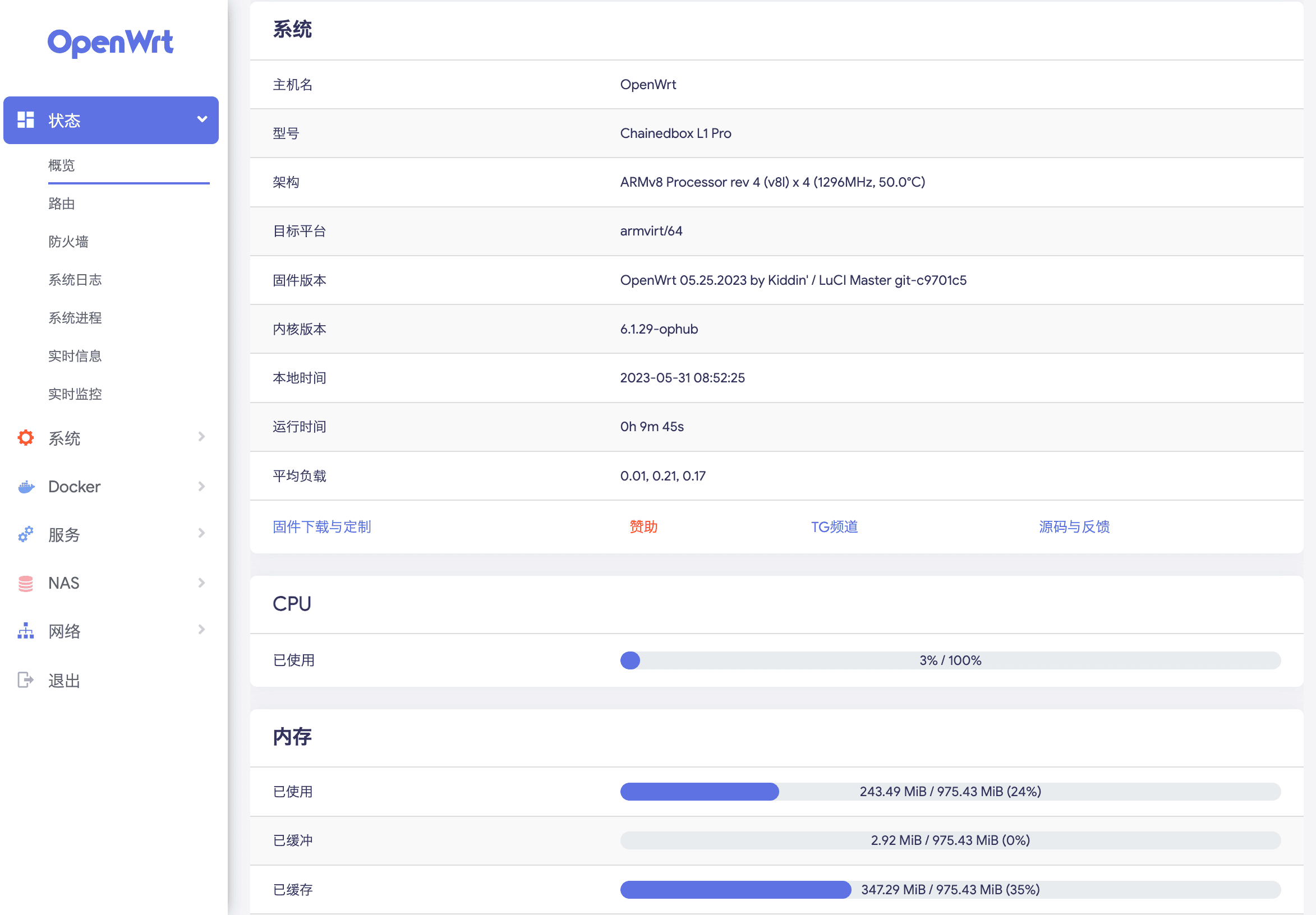Image resolution: width=1316 pixels, height=915 pixels.
Task: Expand the NAS sidebar chevron
Action: tap(202, 583)
